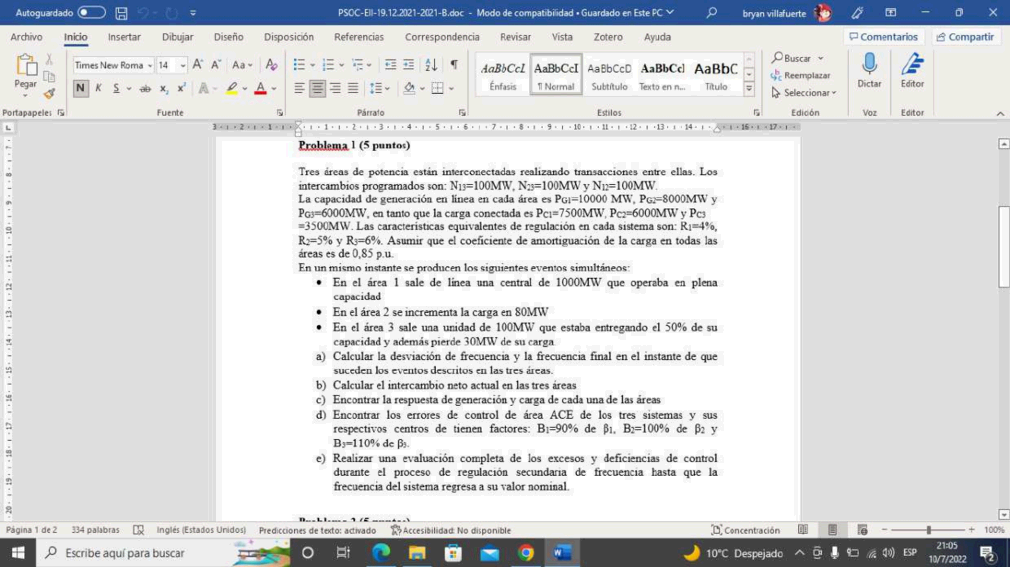
Task: Toggle Italic (K) formatting
Action: click(99, 88)
